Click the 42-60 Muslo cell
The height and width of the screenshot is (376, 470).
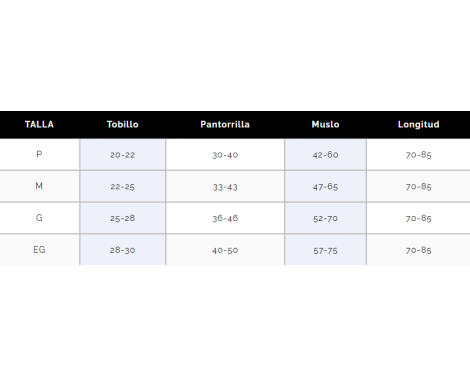coord(325,155)
